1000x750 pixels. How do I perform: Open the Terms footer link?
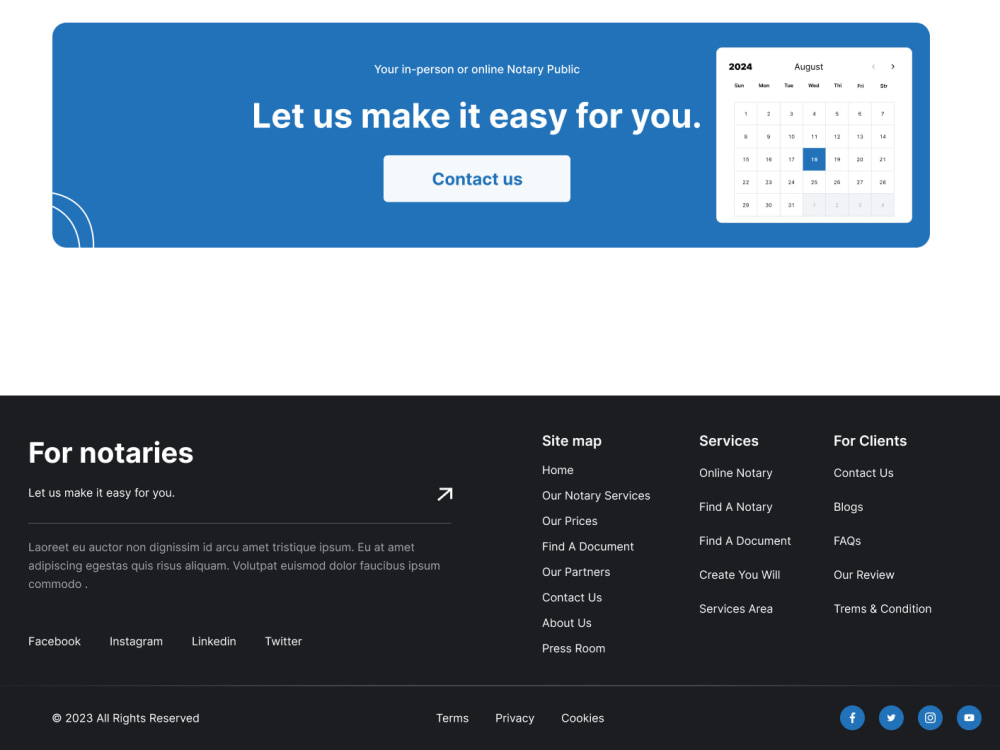point(452,718)
